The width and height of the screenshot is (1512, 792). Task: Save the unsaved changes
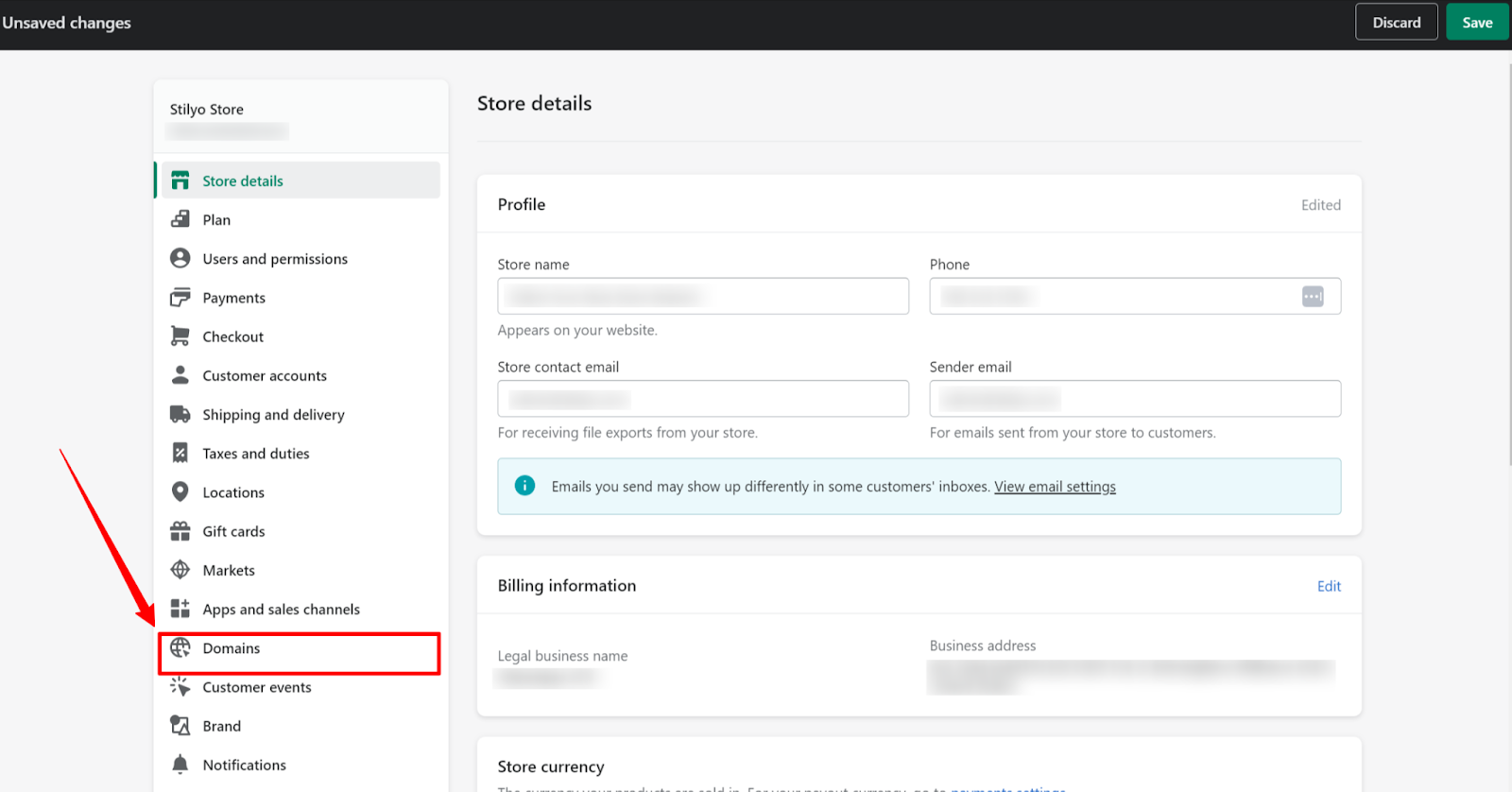pyautogui.click(x=1476, y=23)
